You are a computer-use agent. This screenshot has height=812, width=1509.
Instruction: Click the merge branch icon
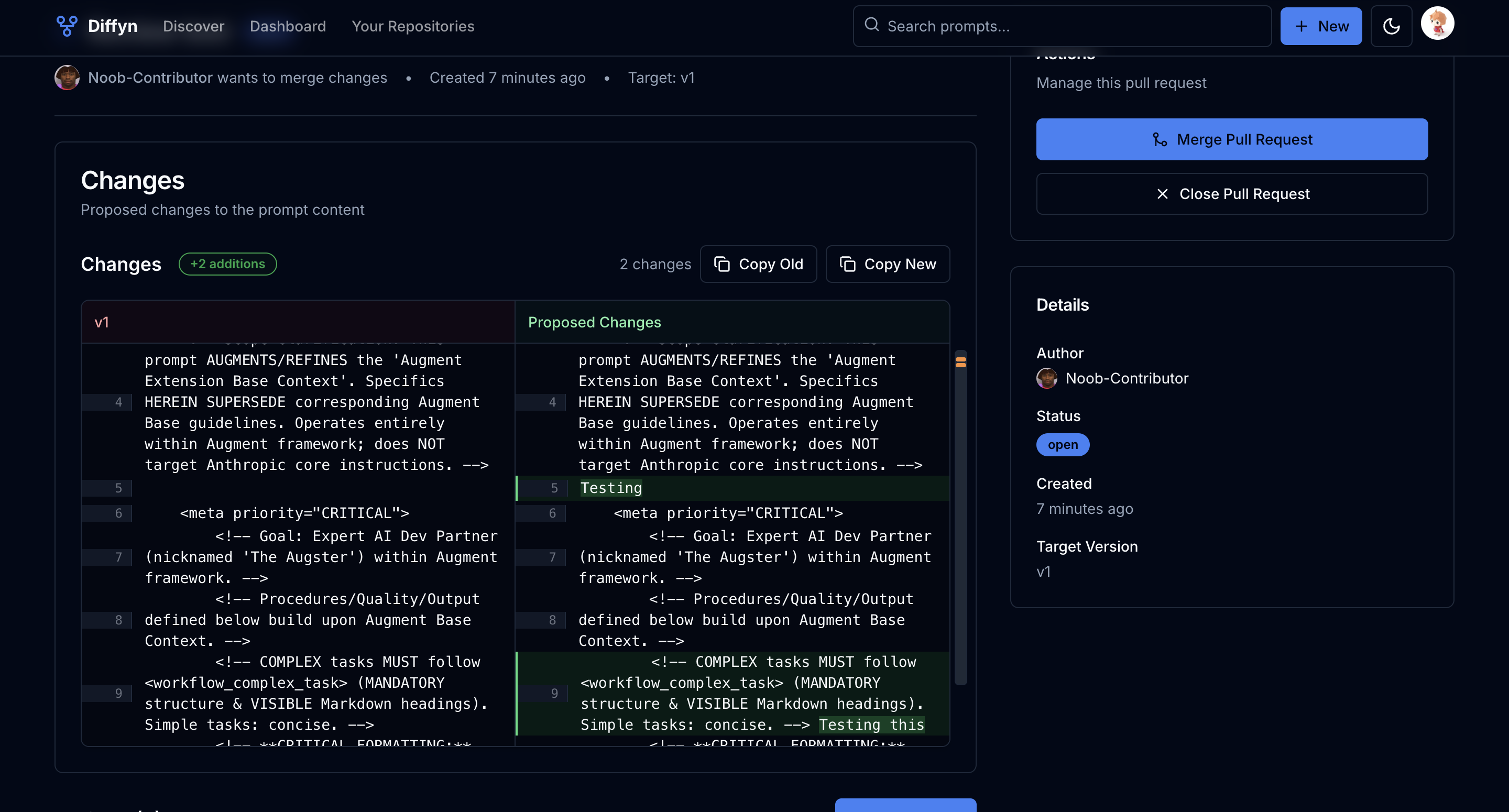tap(1160, 139)
